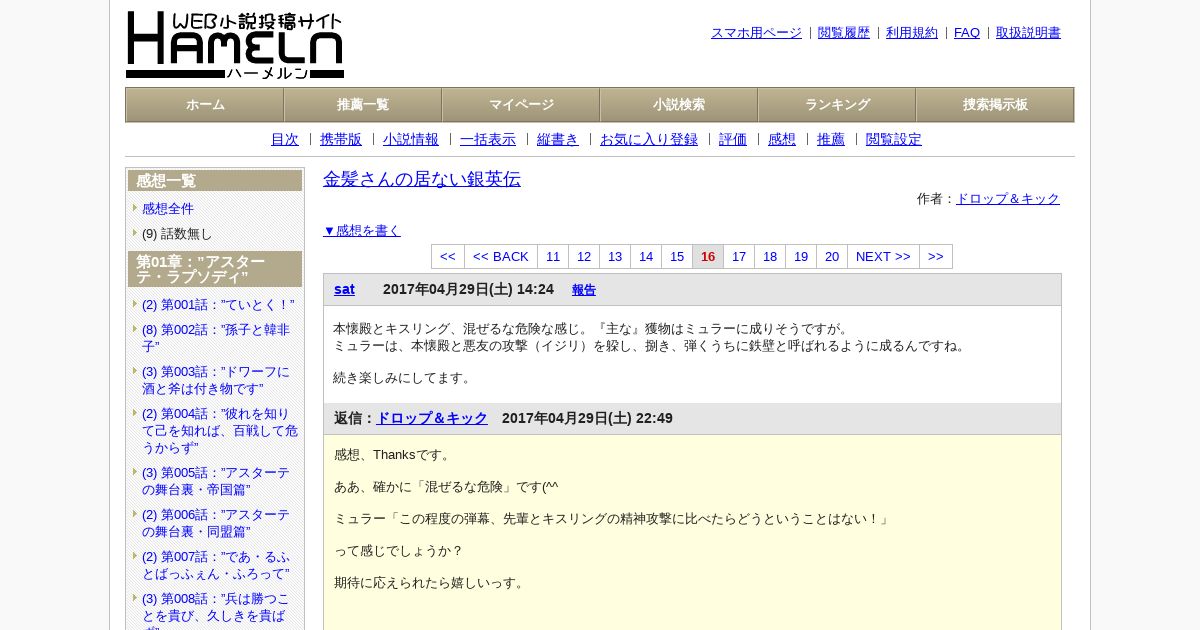Go to page 12
The width and height of the screenshot is (1200, 630).
[584, 257]
